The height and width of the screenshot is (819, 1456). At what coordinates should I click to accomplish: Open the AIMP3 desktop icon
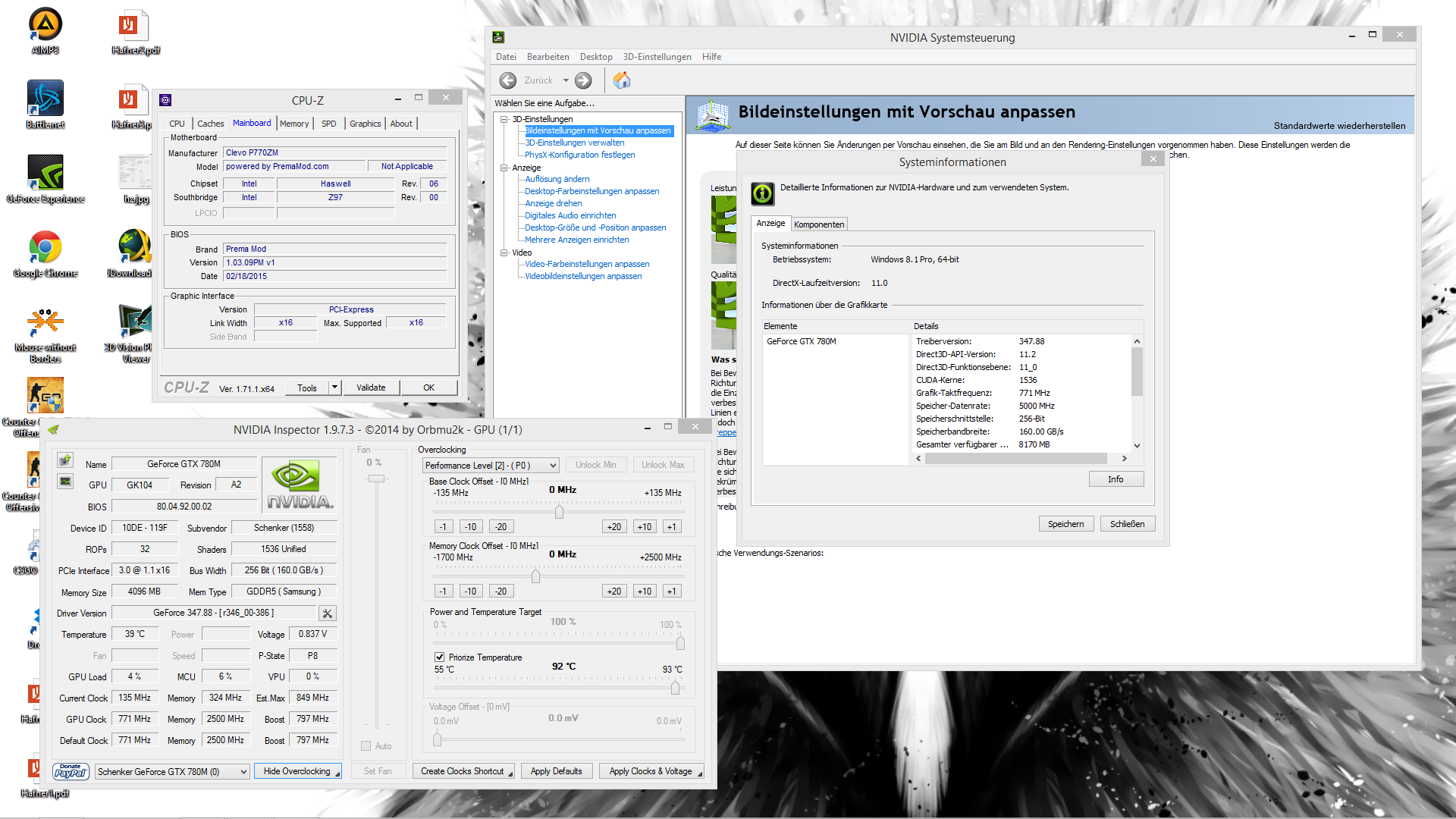pos(45,30)
